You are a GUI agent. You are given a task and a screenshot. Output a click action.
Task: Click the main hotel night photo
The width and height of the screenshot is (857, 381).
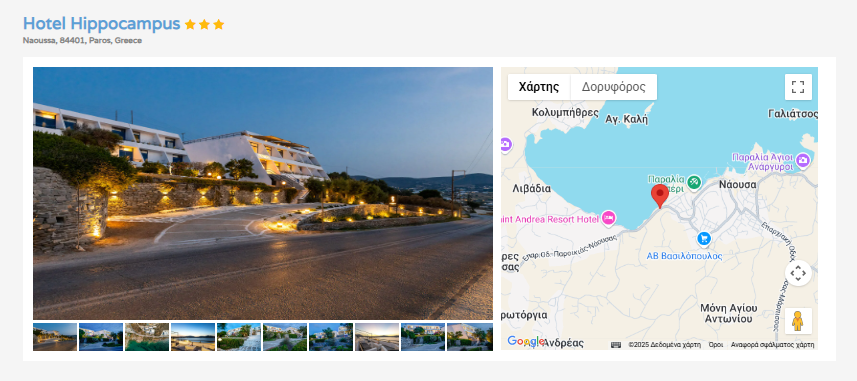tap(263, 193)
